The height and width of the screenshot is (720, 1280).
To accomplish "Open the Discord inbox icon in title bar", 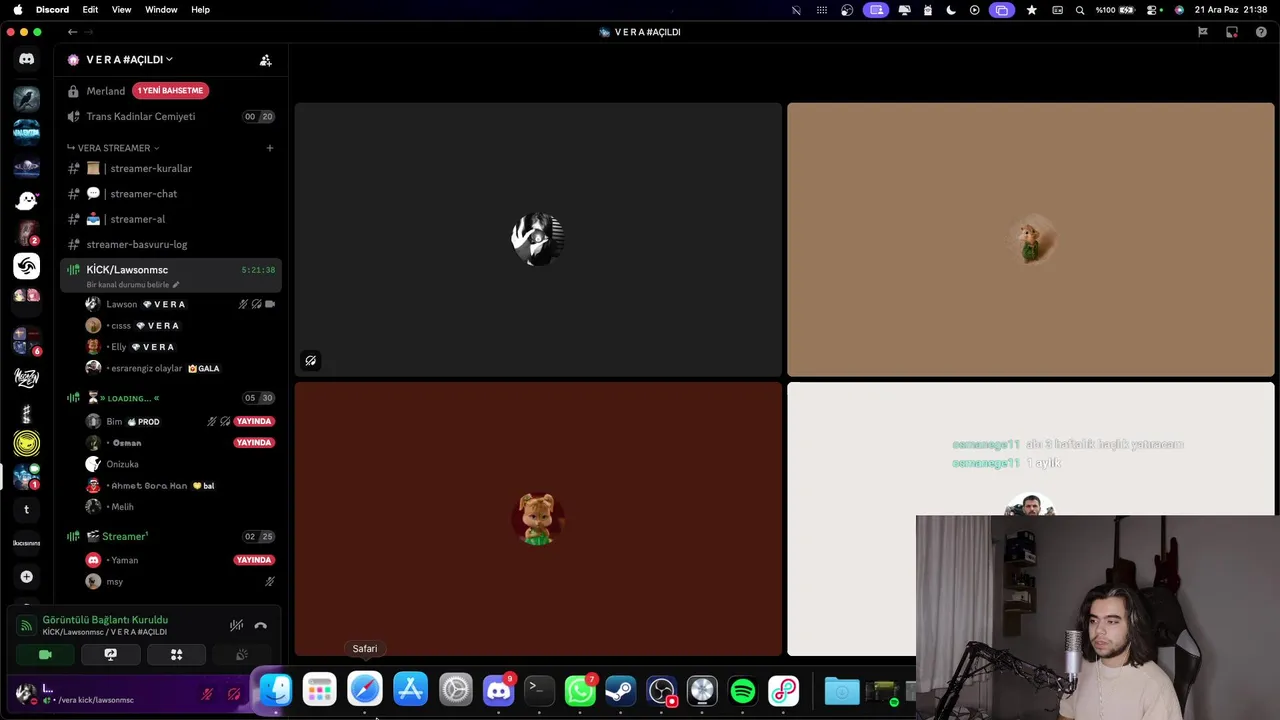I will coord(1232,32).
